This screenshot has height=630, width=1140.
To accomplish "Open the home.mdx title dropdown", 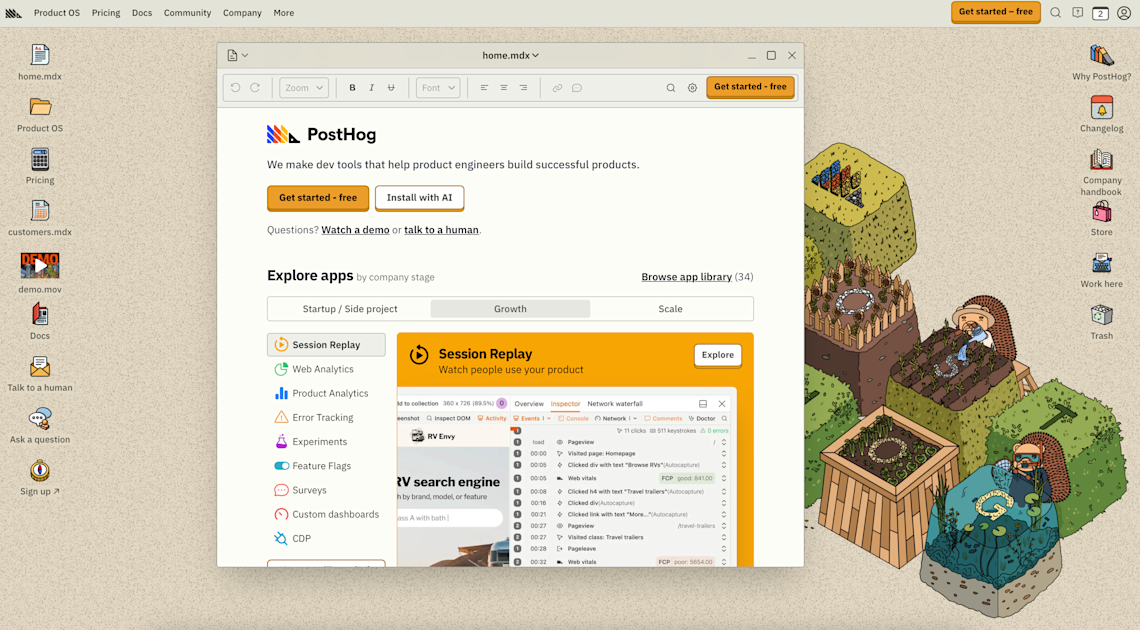I will [512, 55].
